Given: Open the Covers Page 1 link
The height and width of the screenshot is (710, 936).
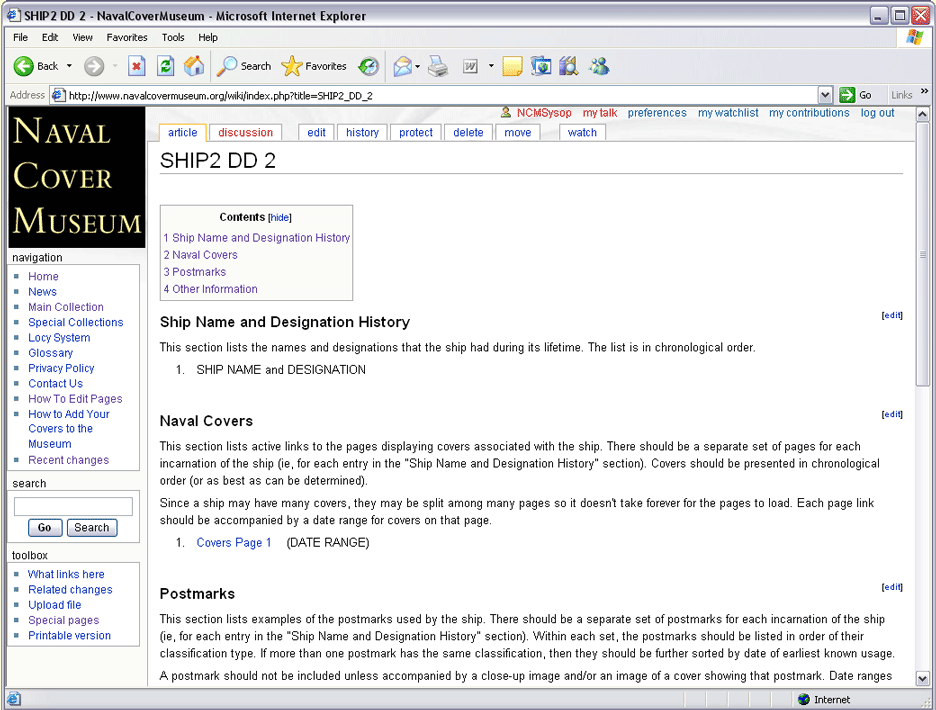Looking at the screenshot, I should click(x=234, y=543).
